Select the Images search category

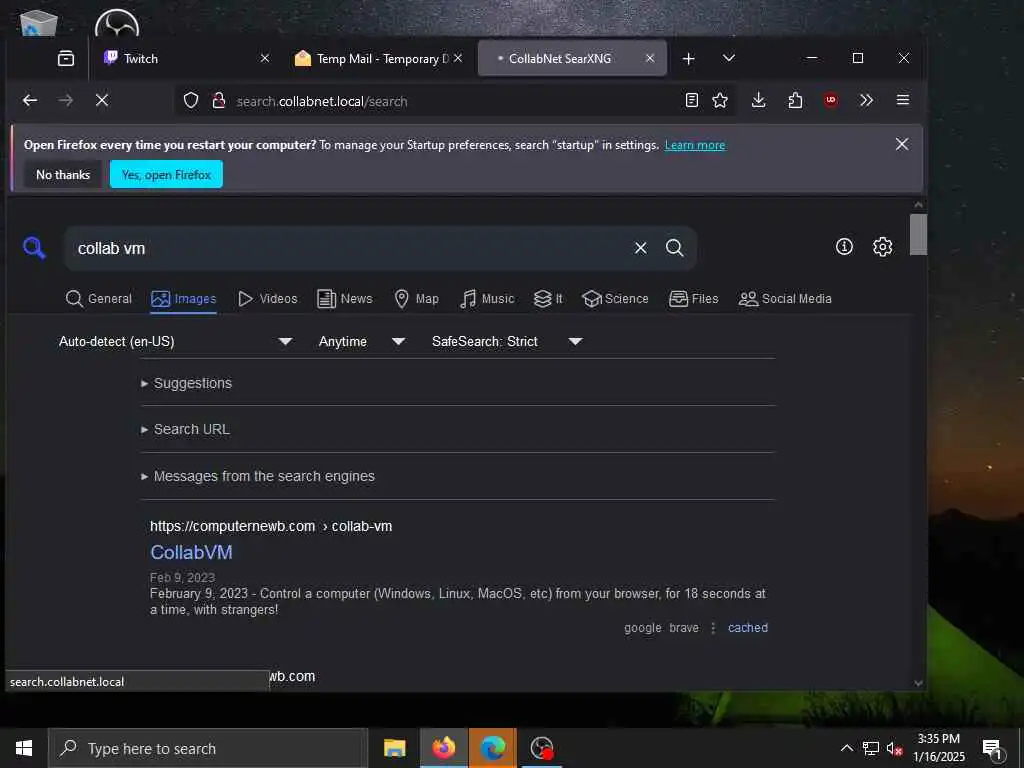tap(184, 298)
